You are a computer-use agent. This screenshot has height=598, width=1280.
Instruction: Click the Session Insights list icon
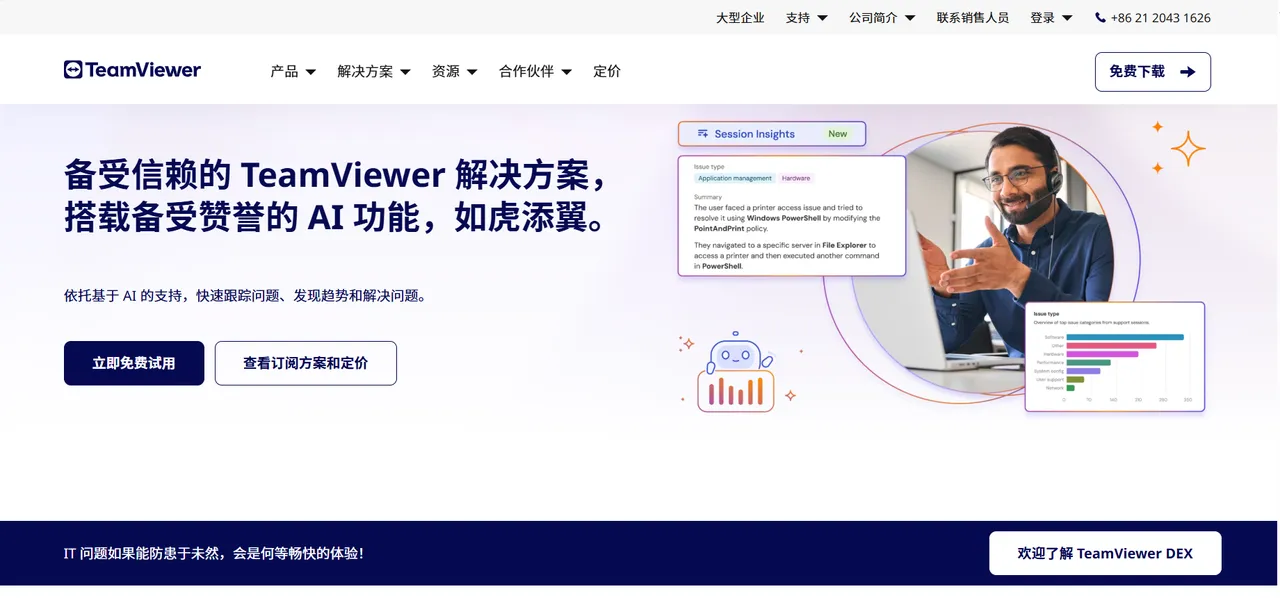point(703,134)
